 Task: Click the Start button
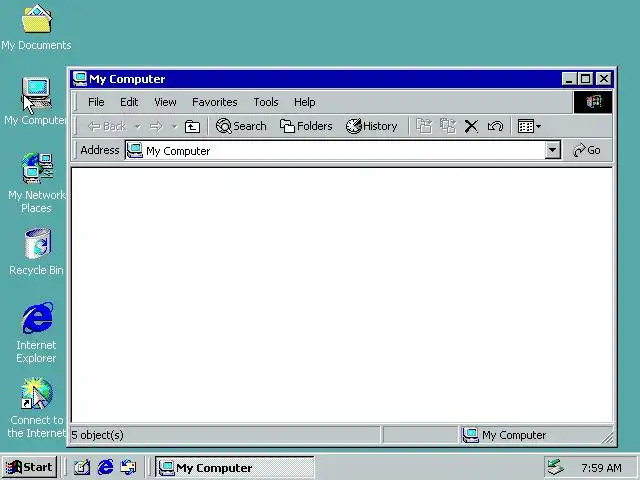(x=29, y=467)
